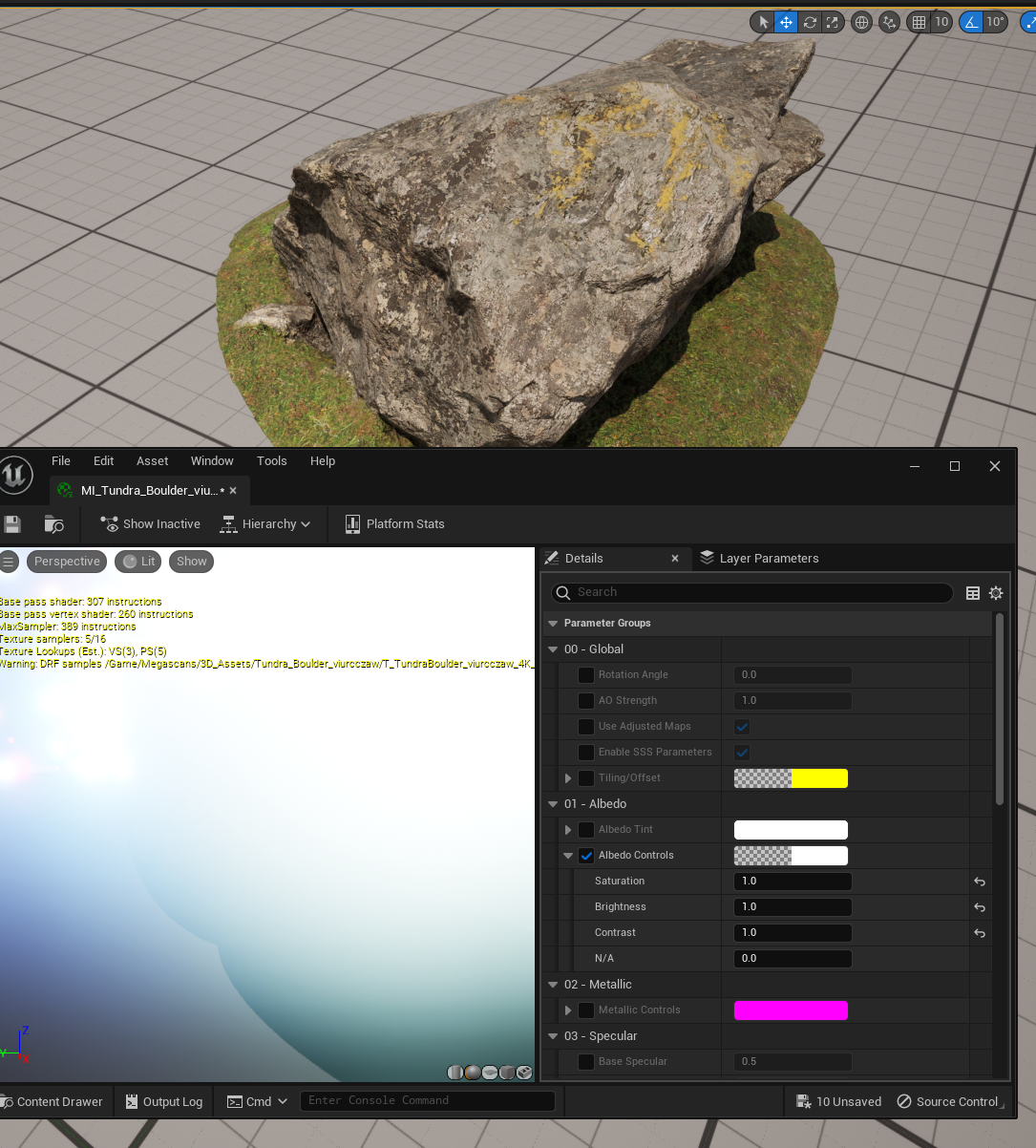Viewport: 1036px width, 1148px height.
Task: Click Platform Stats button
Action: pyautogui.click(x=394, y=524)
